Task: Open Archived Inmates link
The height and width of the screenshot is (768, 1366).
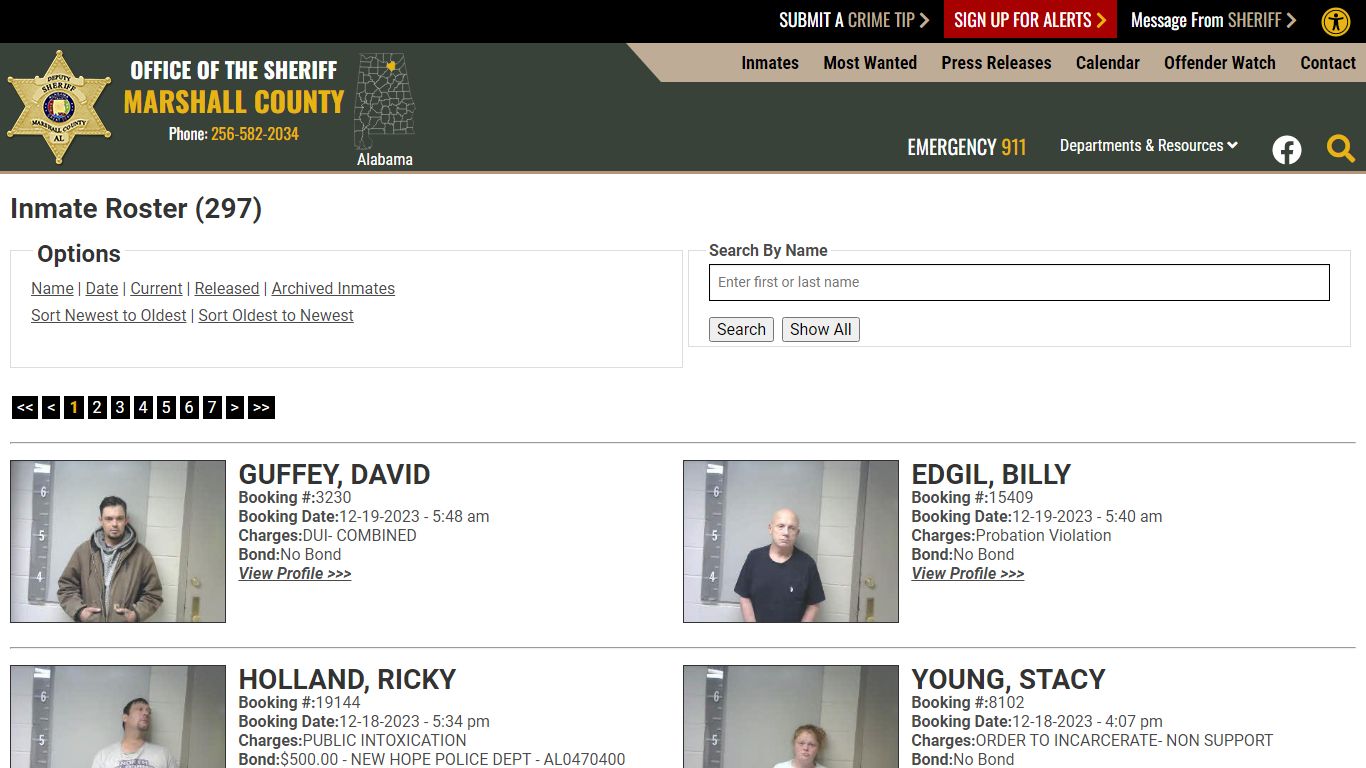Action: [x=333, y=288]
